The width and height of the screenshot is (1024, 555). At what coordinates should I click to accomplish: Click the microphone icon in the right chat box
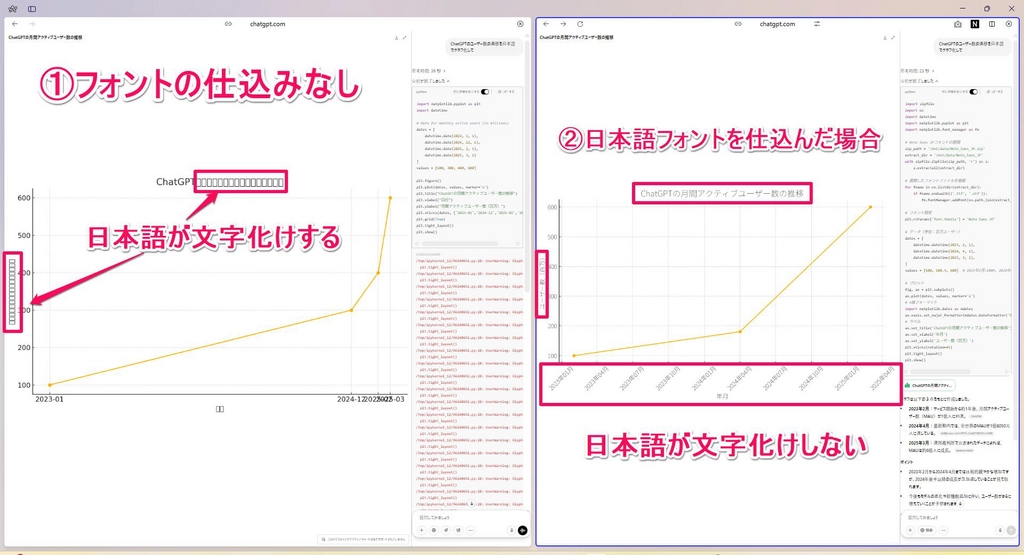click(x=1000, y=530)
